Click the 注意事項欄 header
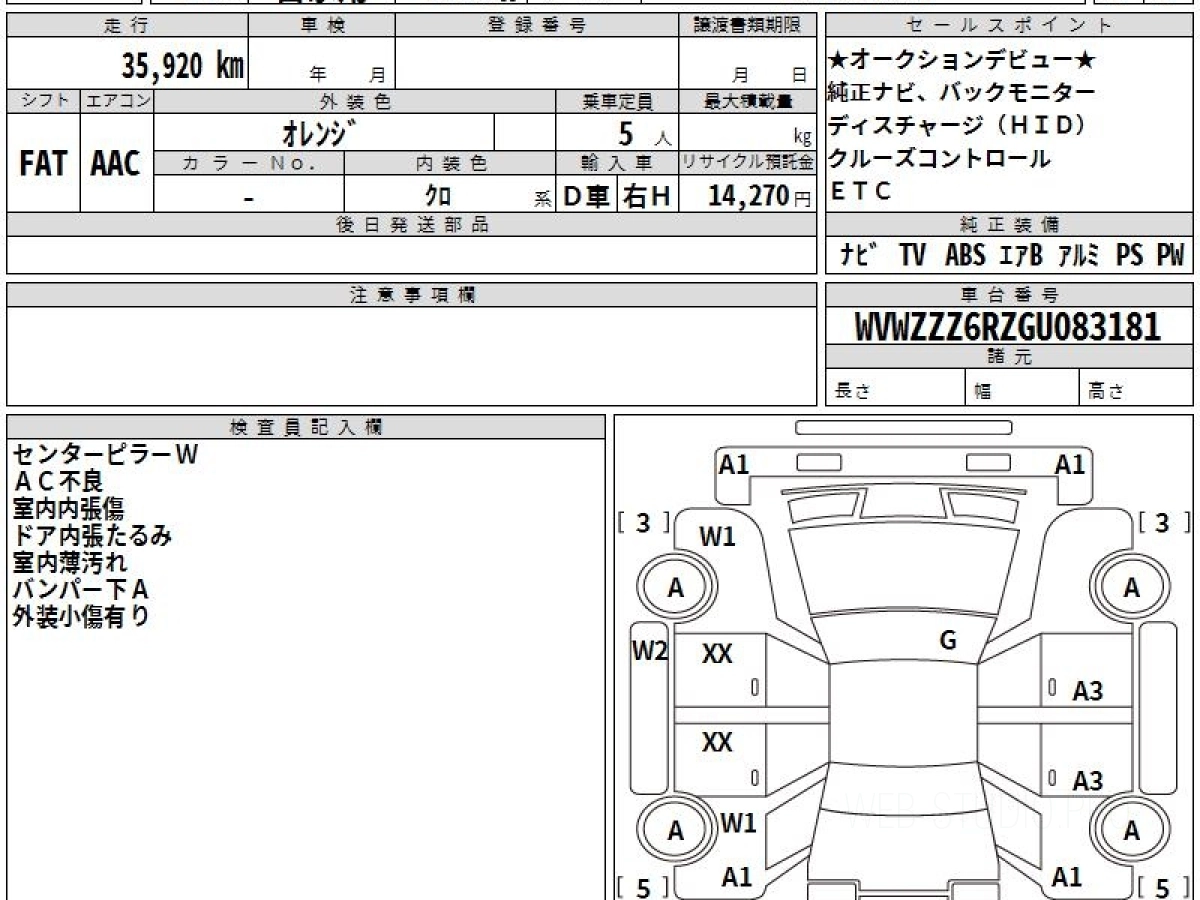1200x900 pixels. [x=412, y=295]
